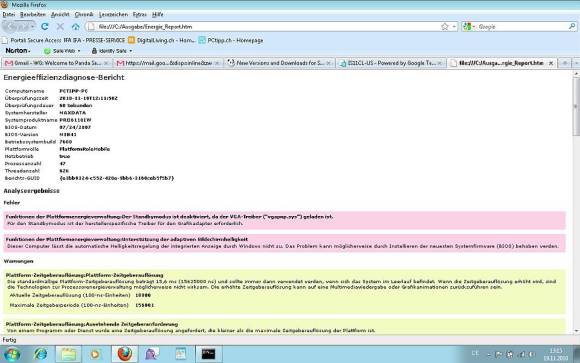Open PCtipp.ch - Homepage bookmark
This screenshot has height=363, width=580.
click(231, 40)
